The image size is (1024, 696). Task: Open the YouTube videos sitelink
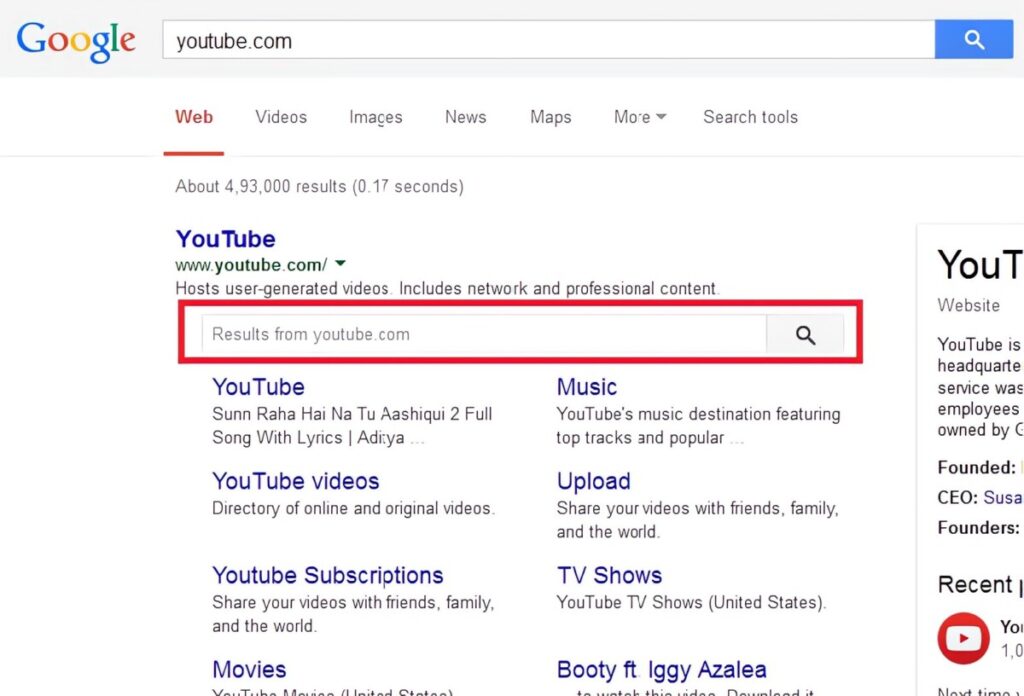(x=295, y=481)
